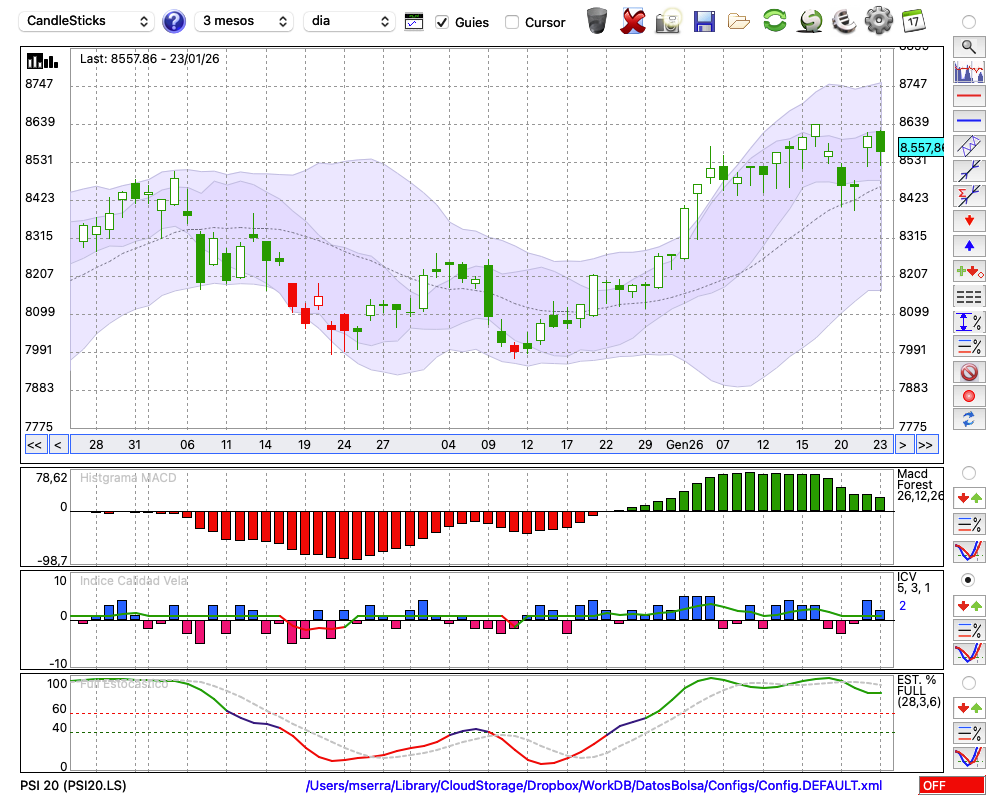Open the dia interval dropdown
The width and height of the screenshot is (1000, 800).
pos(349,21)
